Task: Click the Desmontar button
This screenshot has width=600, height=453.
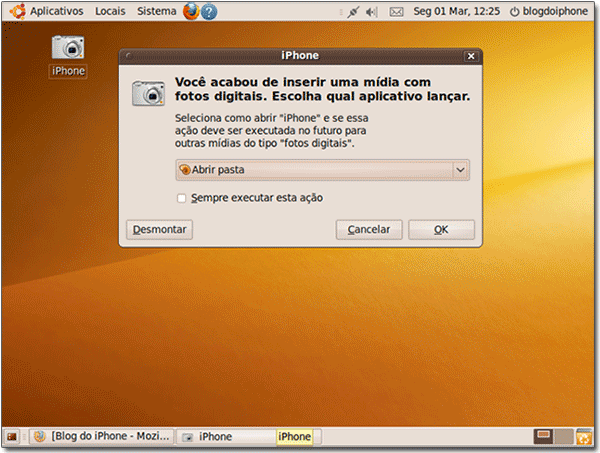Action: (x=160, y=230)
